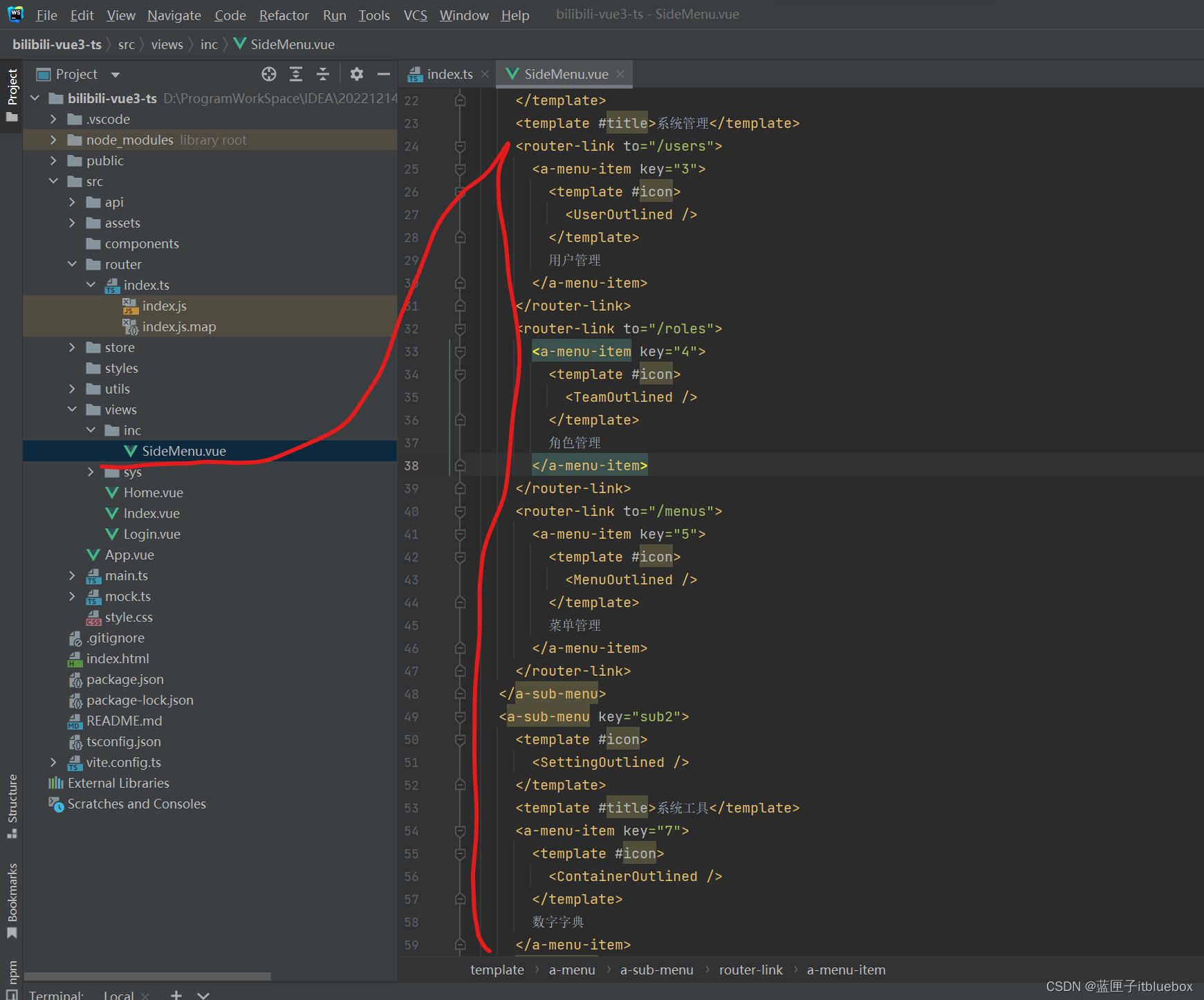Expand the node_modules folder
The width and height of the screenshot is (1204, 1000).
53,140
